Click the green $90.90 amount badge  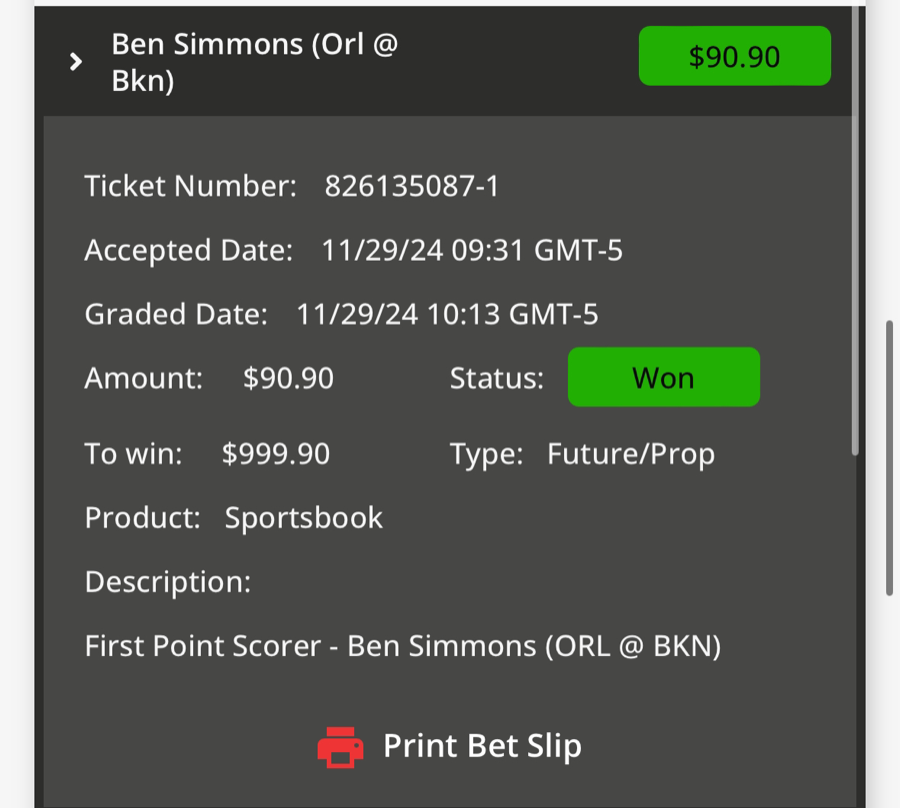[x=734, y=56]
